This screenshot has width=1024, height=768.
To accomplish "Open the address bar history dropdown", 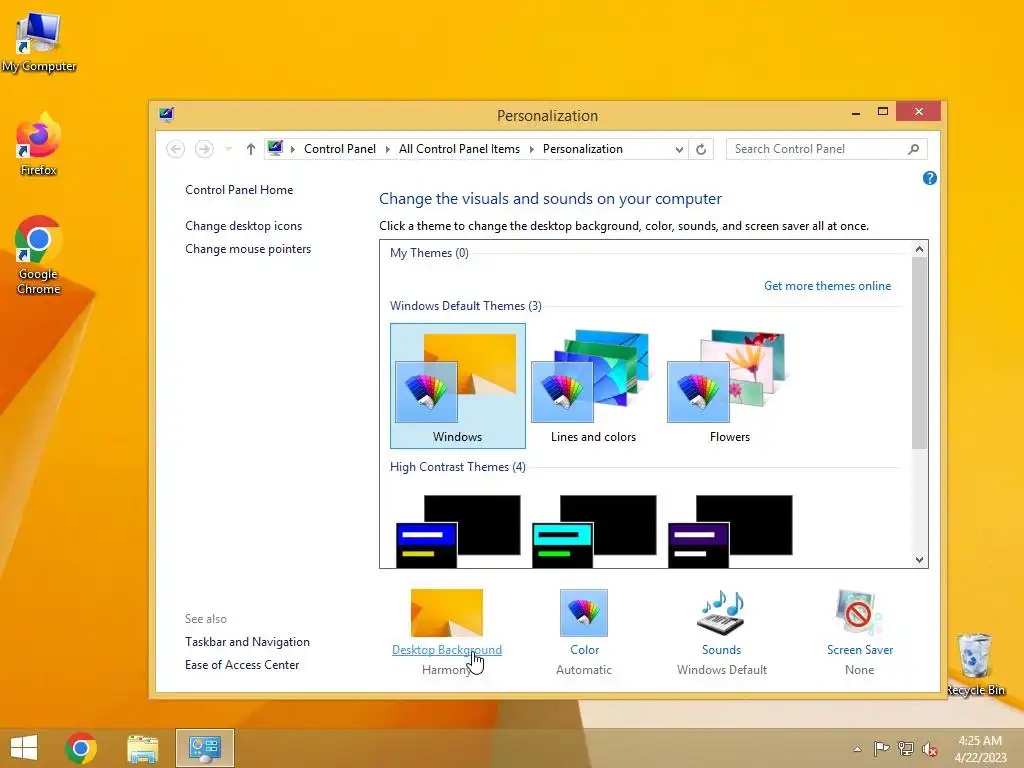I will tap(679, 149).
